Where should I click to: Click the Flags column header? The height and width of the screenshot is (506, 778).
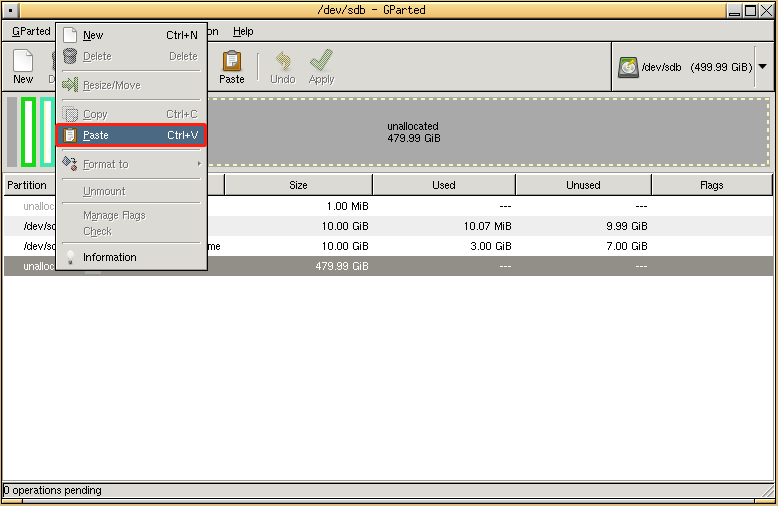click(711, 185)
